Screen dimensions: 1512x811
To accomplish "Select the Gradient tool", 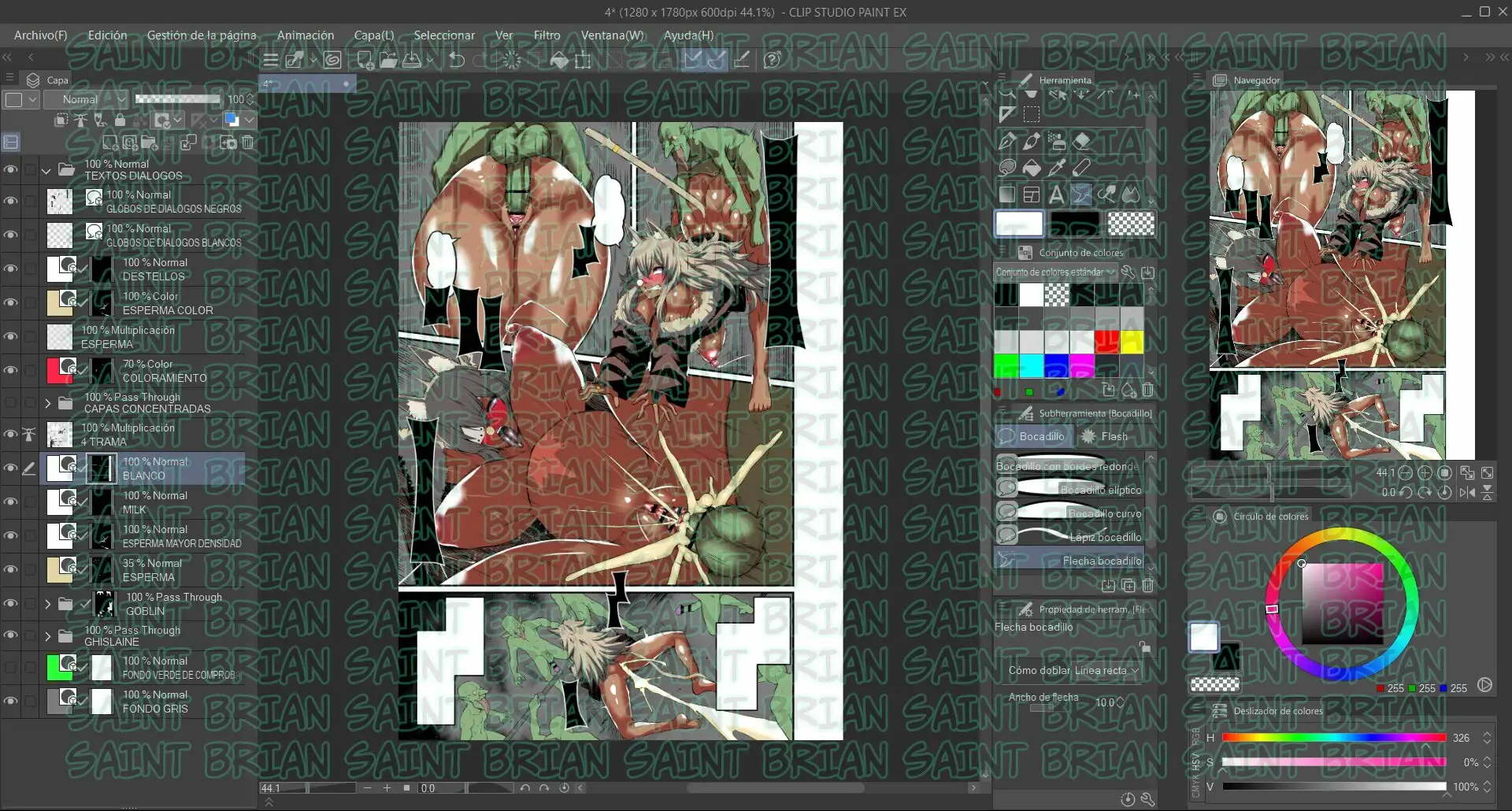I will coord(1006,194).
